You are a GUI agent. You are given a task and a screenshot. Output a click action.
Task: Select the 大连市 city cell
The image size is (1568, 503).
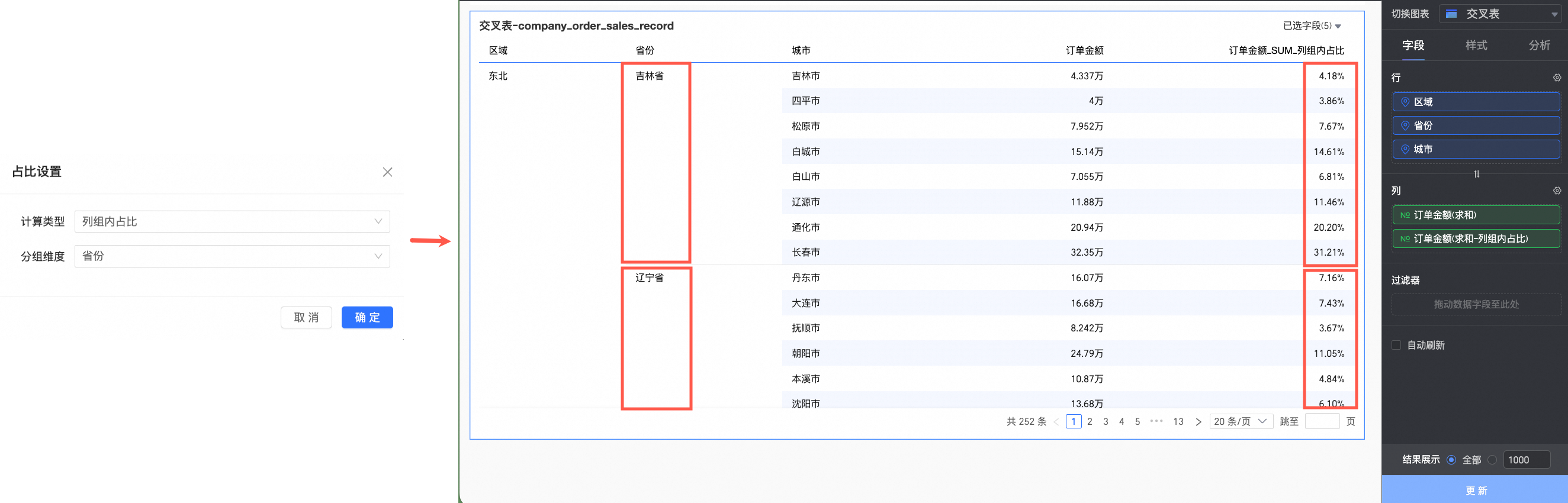point(805,304)
